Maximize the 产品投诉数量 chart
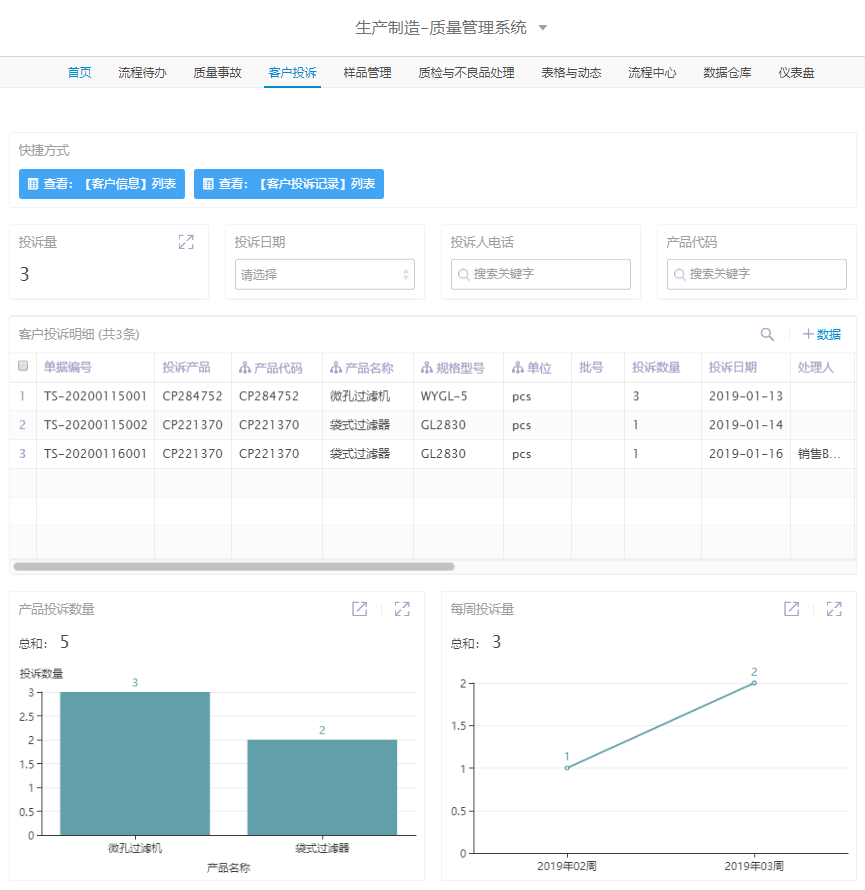This screenshot has width=865, height=890. 402,609
